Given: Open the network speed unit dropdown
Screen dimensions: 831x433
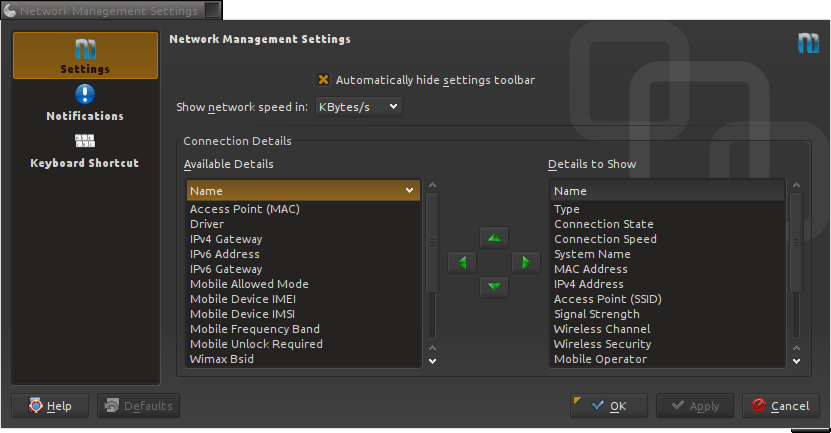Looking at the screenshot, I should (x=358, y=106).
